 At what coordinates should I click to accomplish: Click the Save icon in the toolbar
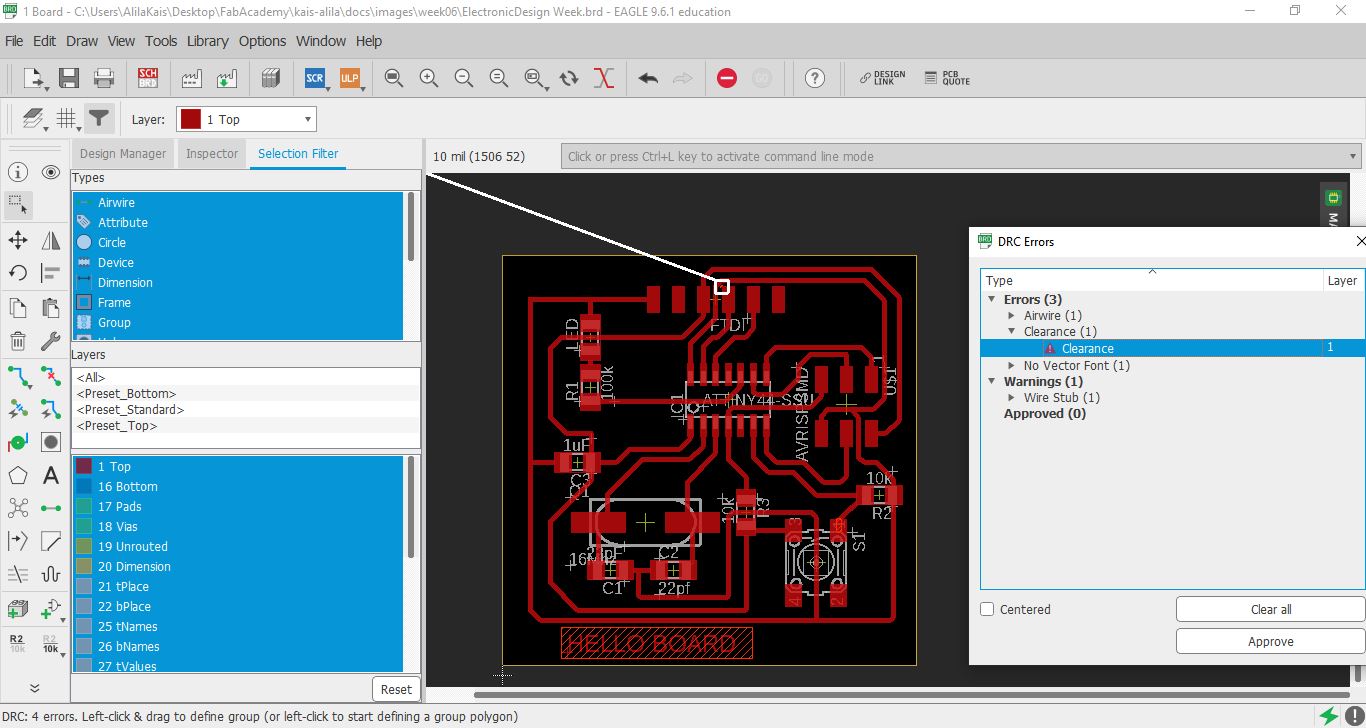69,78
